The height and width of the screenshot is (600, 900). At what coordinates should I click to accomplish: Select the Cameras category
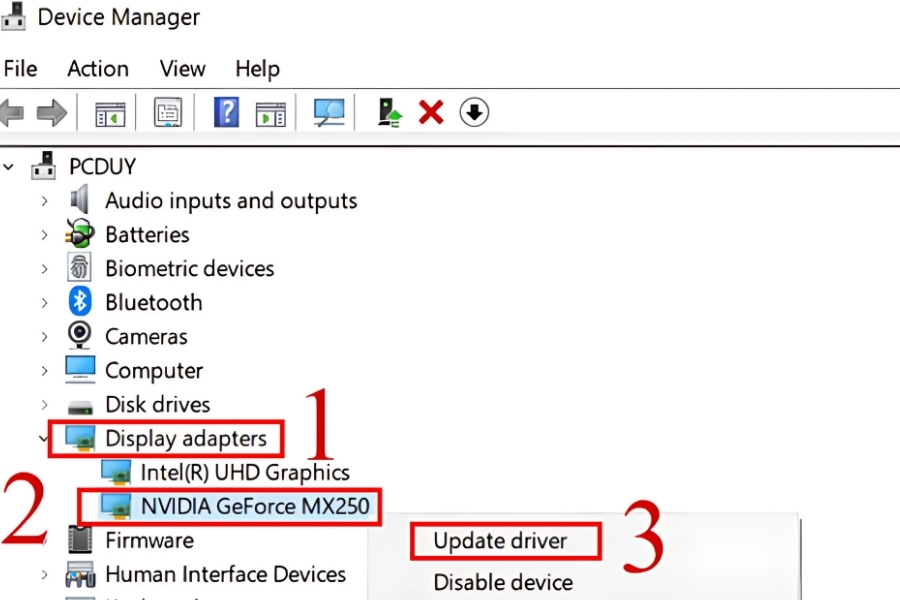point(146,337)
